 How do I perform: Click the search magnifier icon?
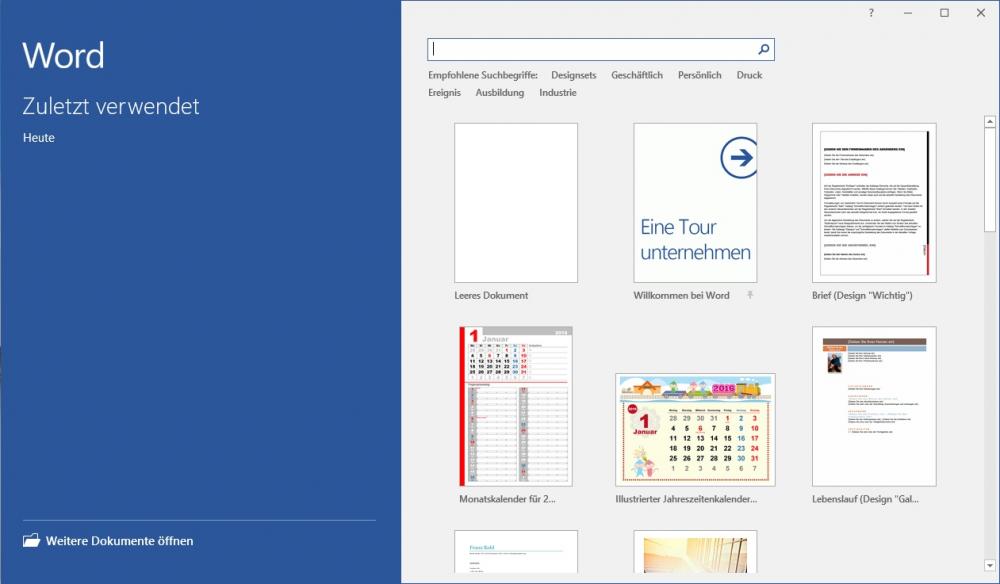763,49
